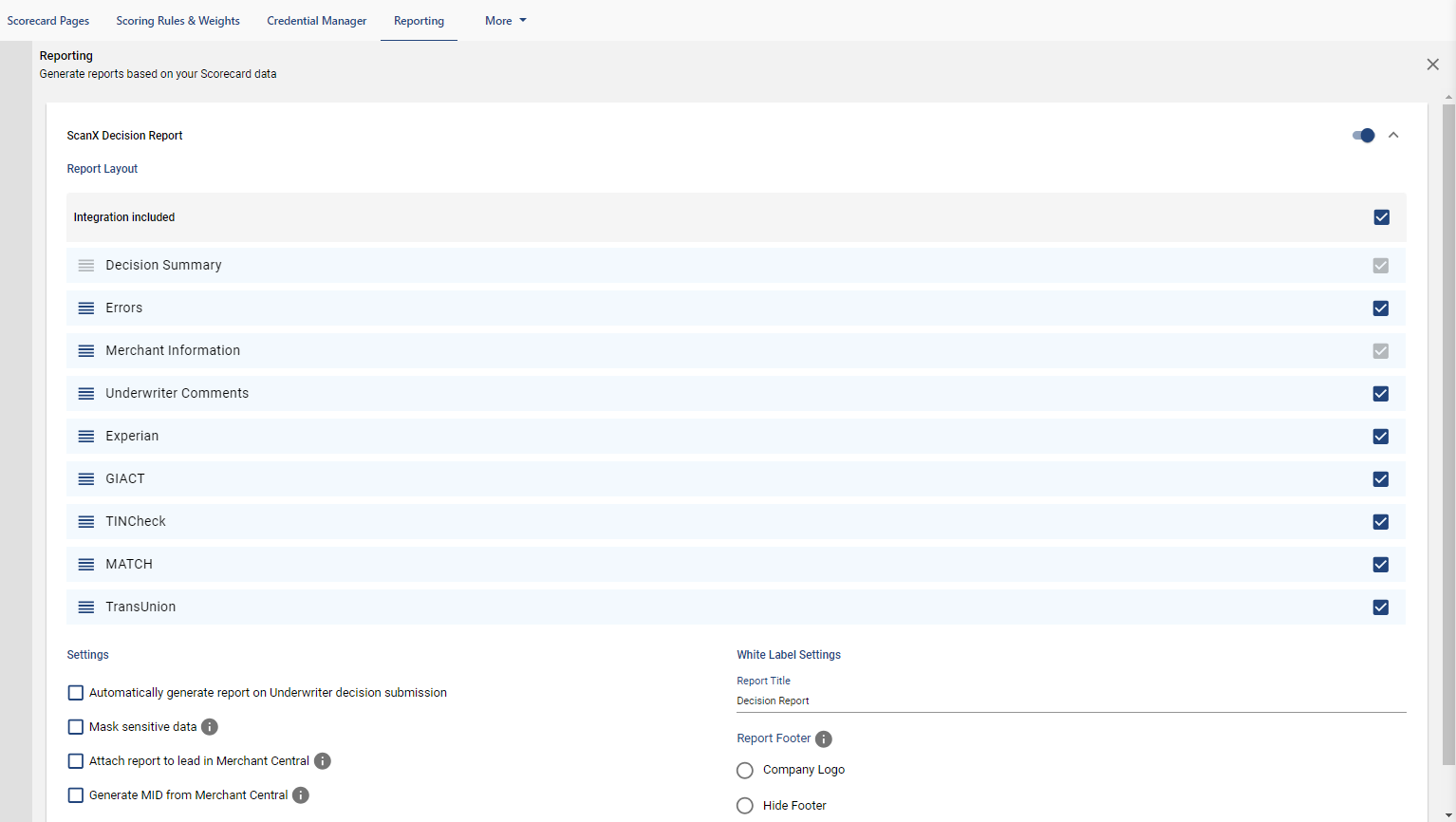Grab the Underwriter Comments drag handle icon

click(86, 394)
